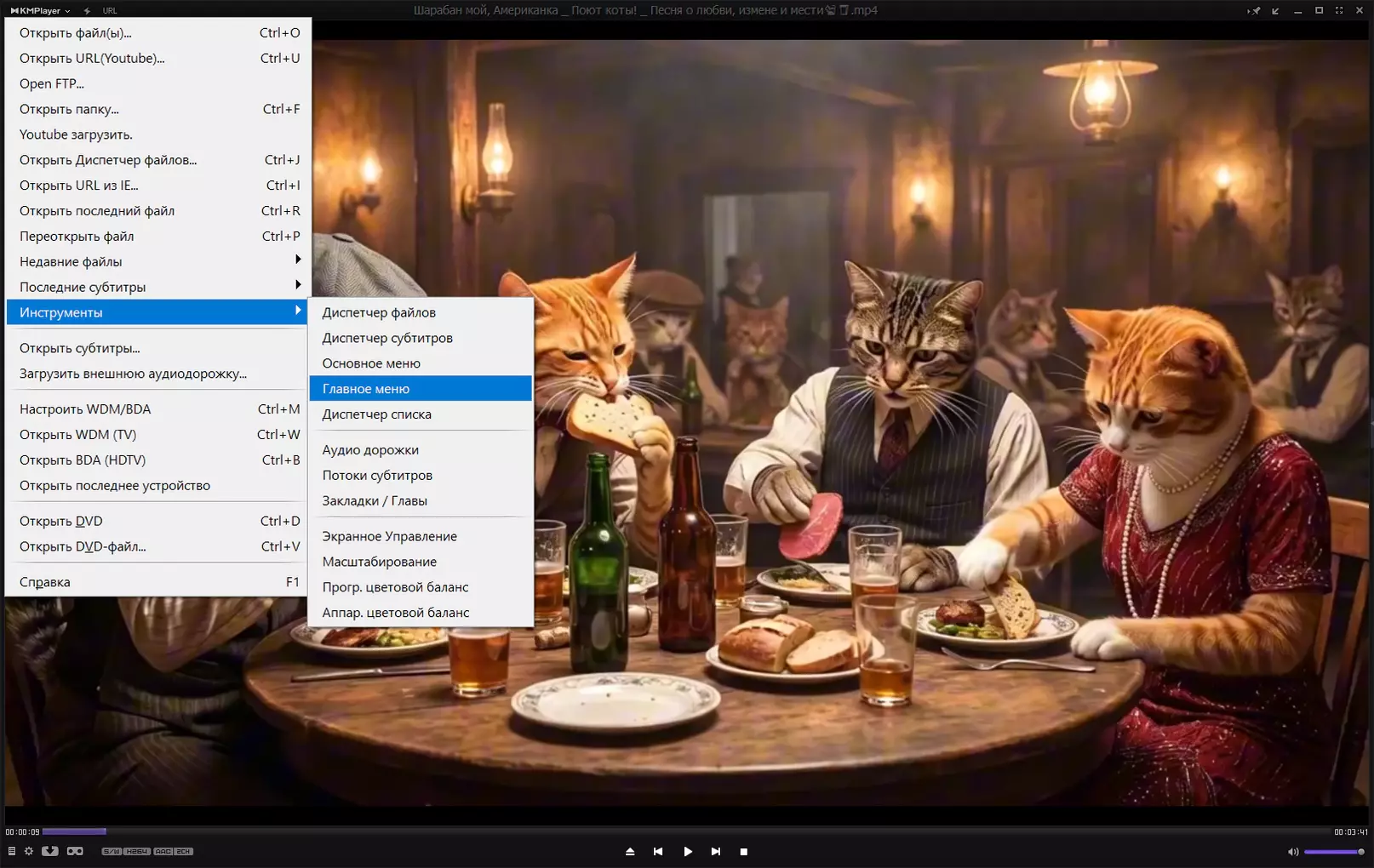Click the 2CH channel badge

[184, 851]
